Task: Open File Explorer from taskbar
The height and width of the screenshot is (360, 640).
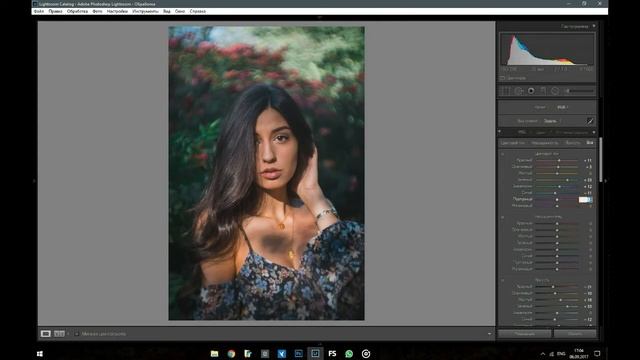Action: [214, 353]
